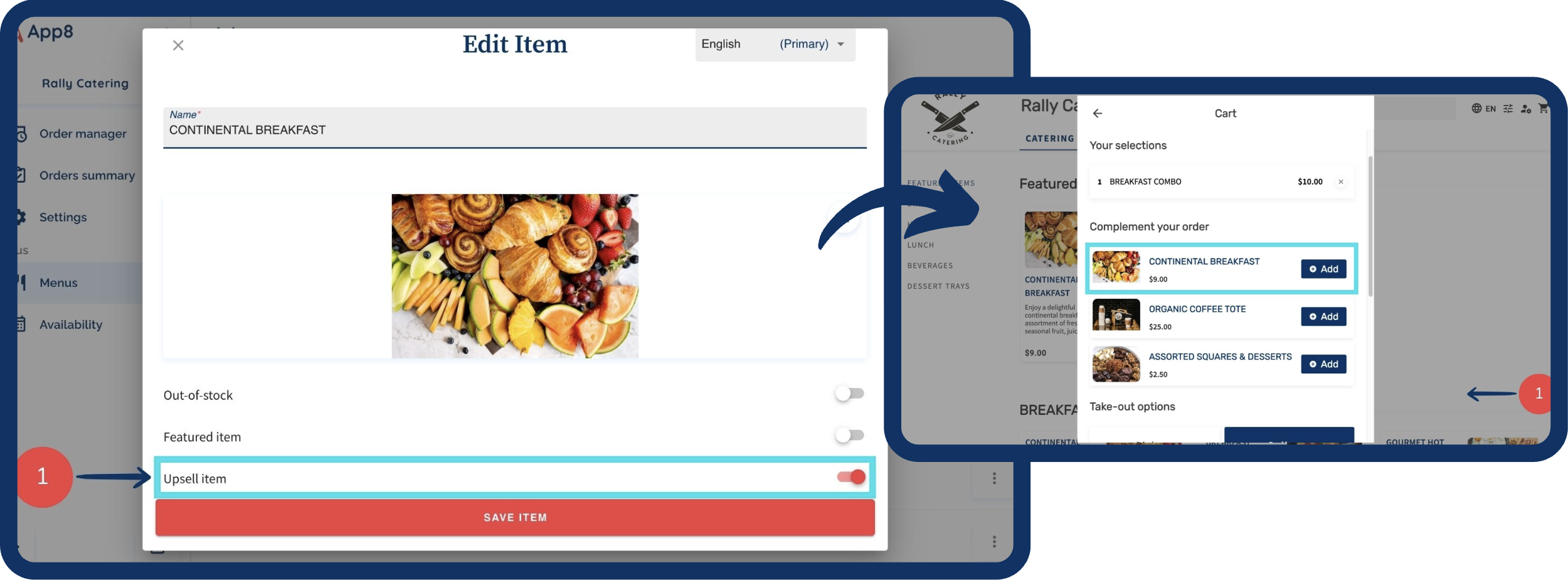Click the cart panel vertical scrollbar
The height and width of the screenshot is (580, 1568).
tap(1370, 226)
